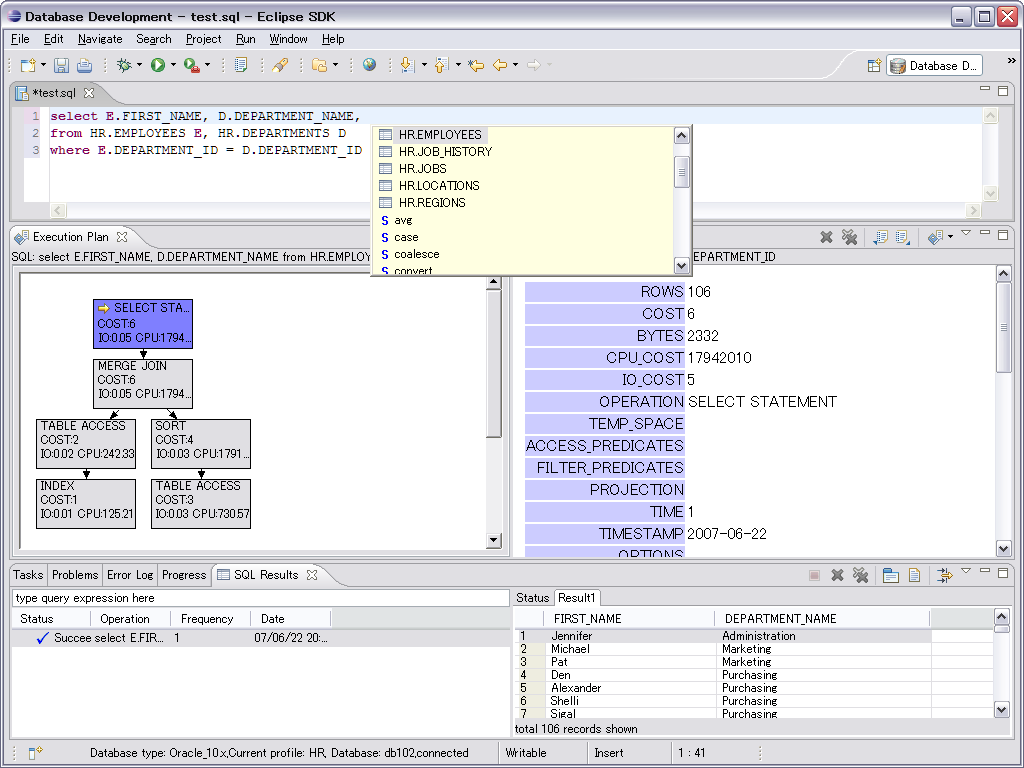Screen dimensions: 1024x768
Task: Open the New wizard dropdown arrow
Action: coord(43,65)
